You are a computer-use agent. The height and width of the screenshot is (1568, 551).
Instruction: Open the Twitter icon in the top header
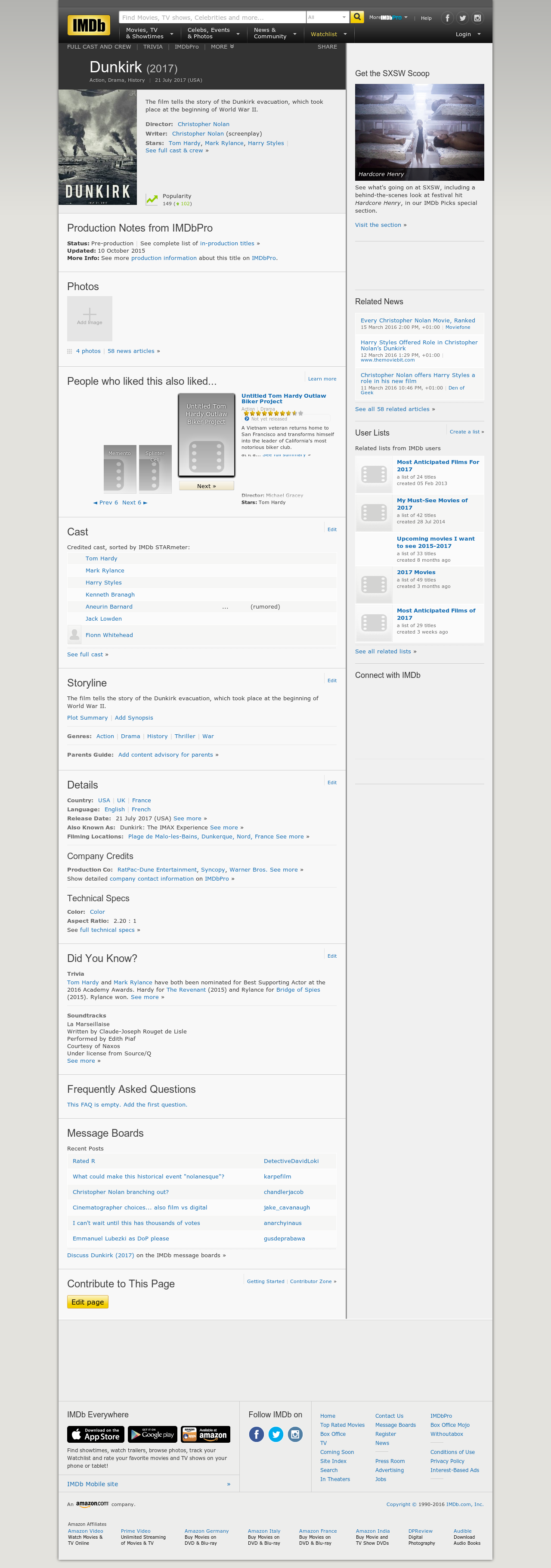pos(463,18)
